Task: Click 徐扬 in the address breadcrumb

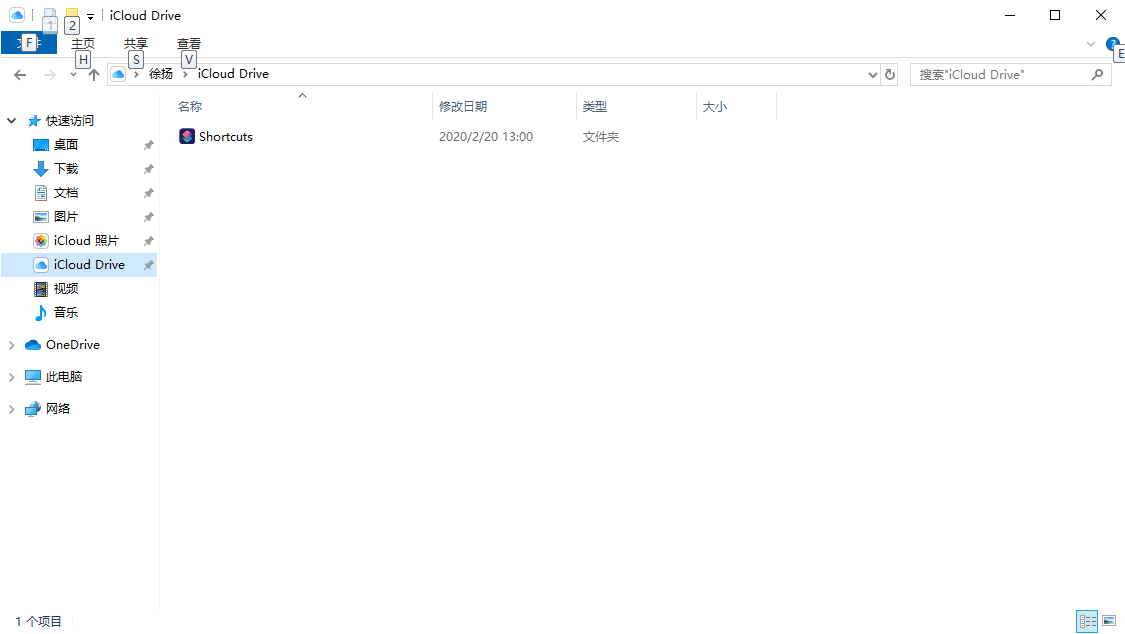Action: tap(161, 74)
